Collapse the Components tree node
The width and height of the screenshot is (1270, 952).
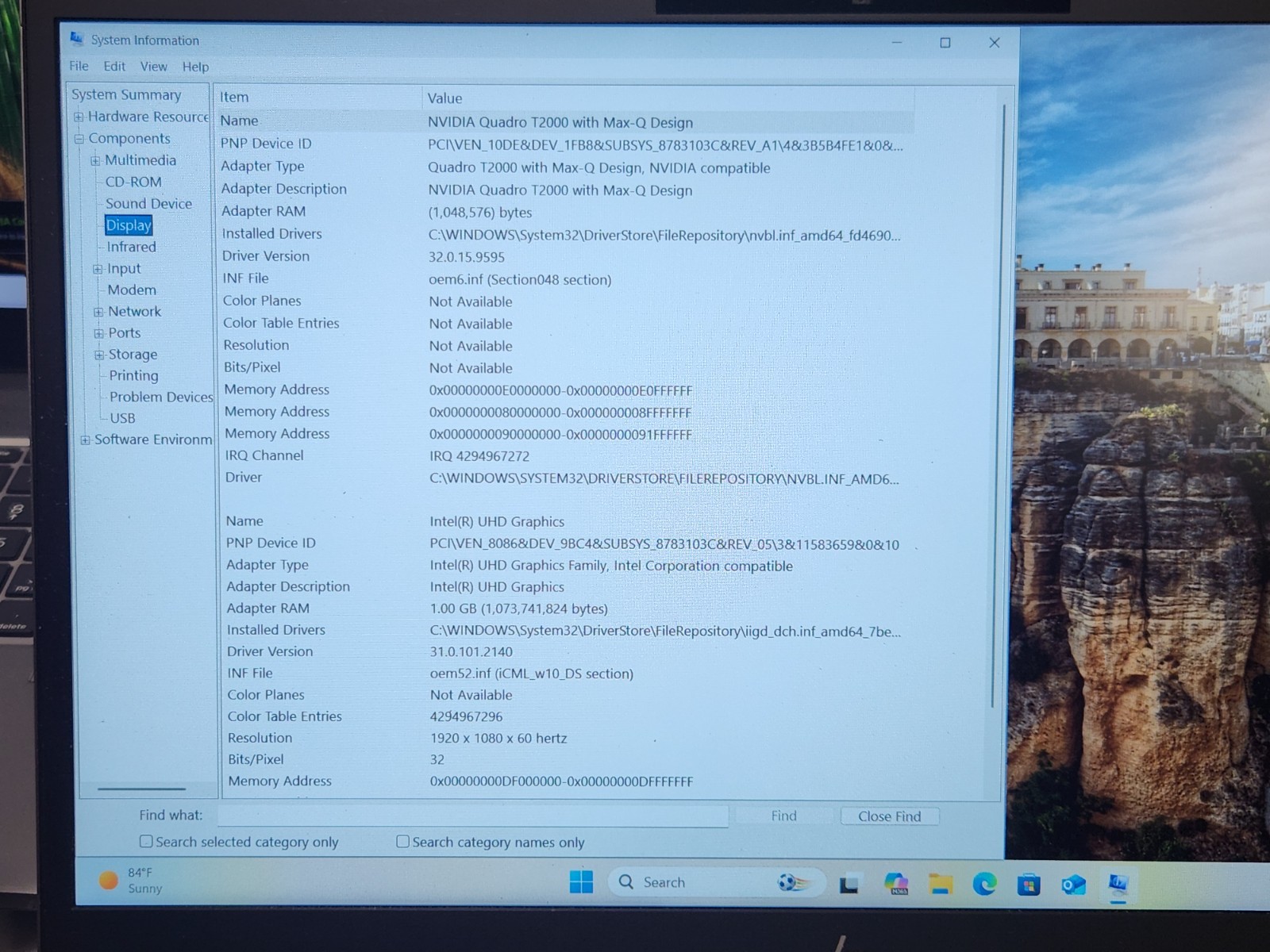[x=79, y=139]
